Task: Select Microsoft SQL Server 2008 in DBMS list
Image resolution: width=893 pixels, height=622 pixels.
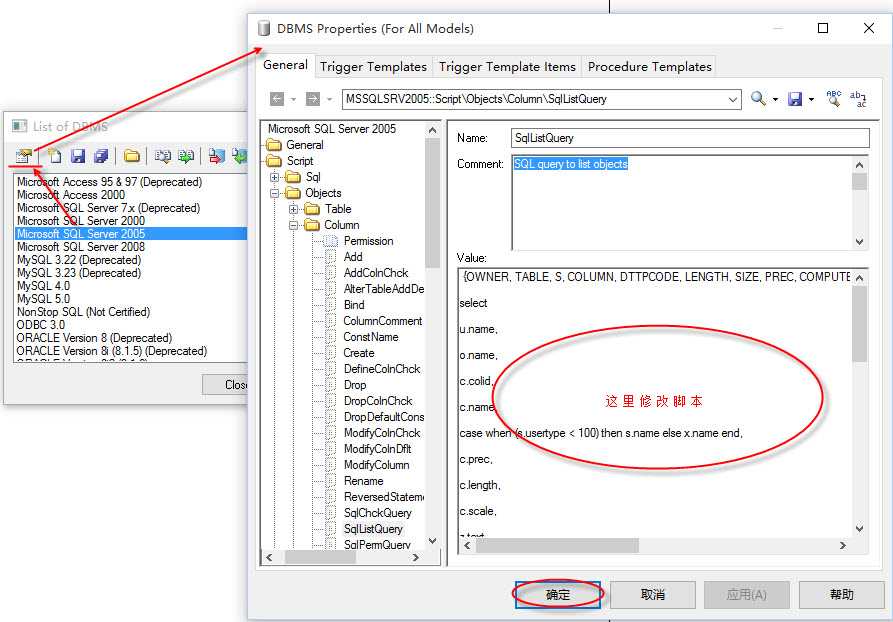Action: pyautogui.click(x=130, y=247)
